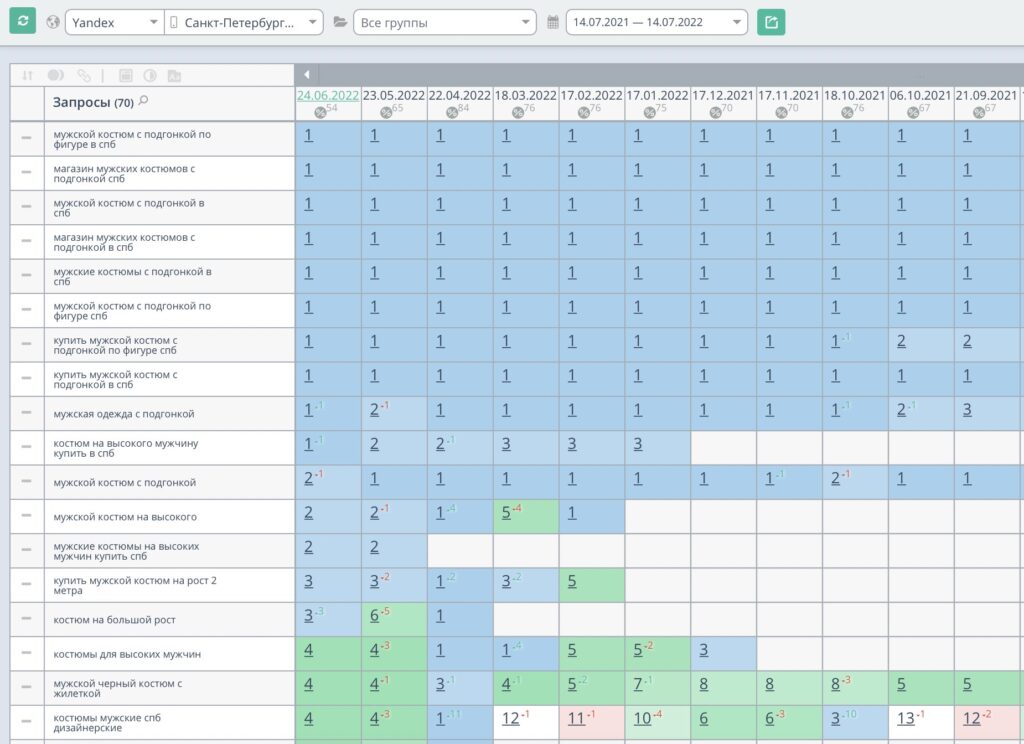Select the 17.02.2022 date column header
This screenshot has height=744, width=1024.
(591, 95)
